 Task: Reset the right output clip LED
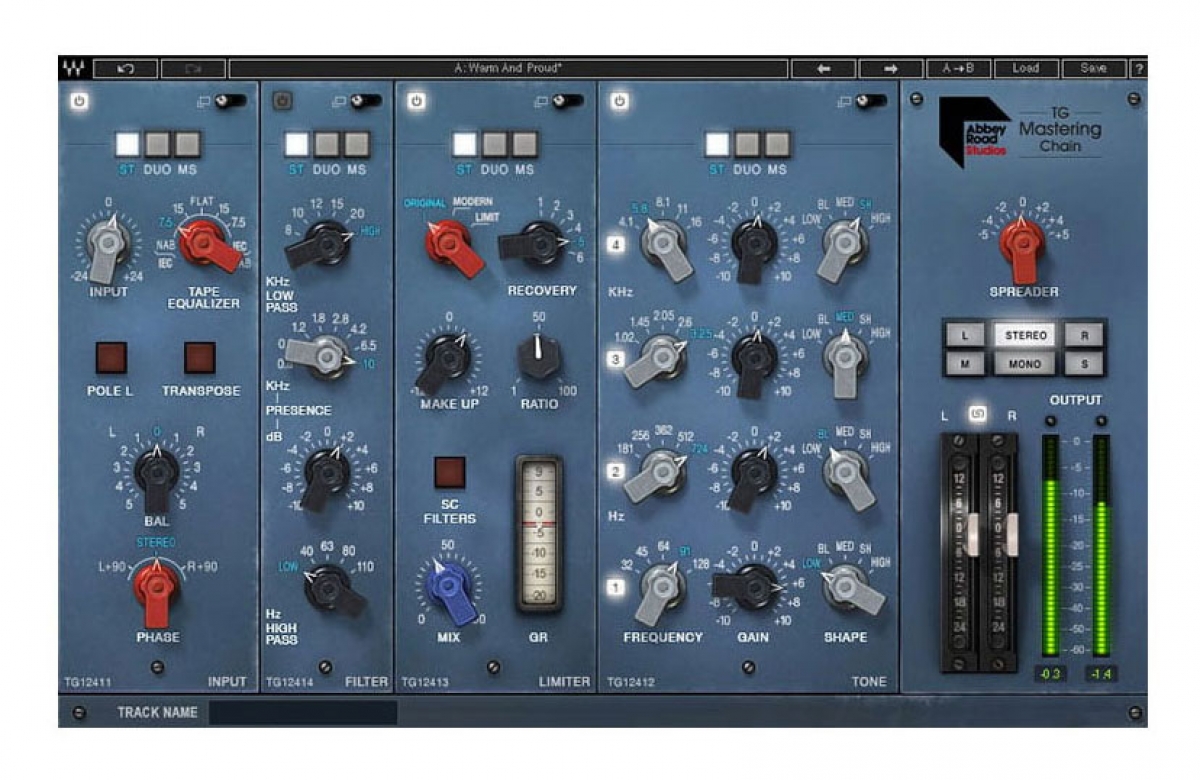[1101, 420]
